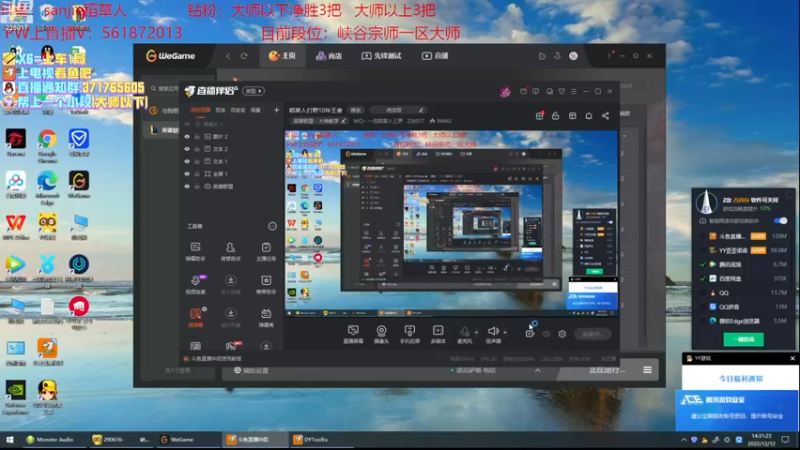The height and width of the screenshot is (450, 800).
Task: Open the 主播任务 tool icon
Action: (x=266, y=251)
